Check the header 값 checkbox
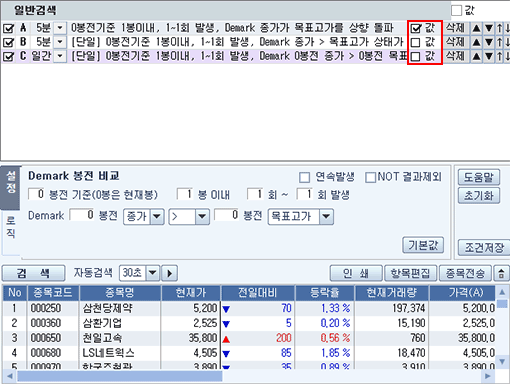This screenshot has width=510, height=384. 456,10
